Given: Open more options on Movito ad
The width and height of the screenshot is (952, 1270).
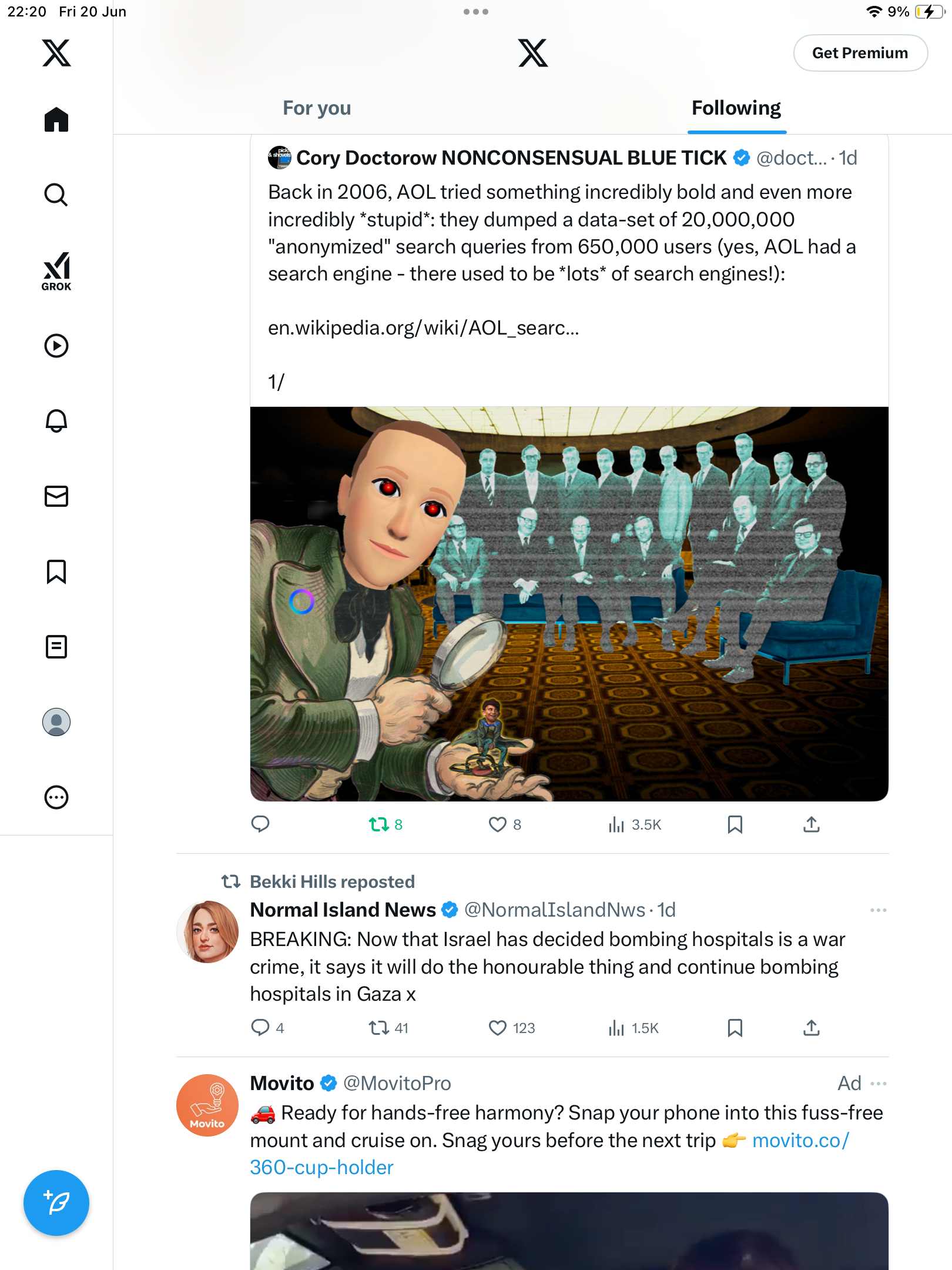Looking at the screenshot, I should (x=879, y=1084).
